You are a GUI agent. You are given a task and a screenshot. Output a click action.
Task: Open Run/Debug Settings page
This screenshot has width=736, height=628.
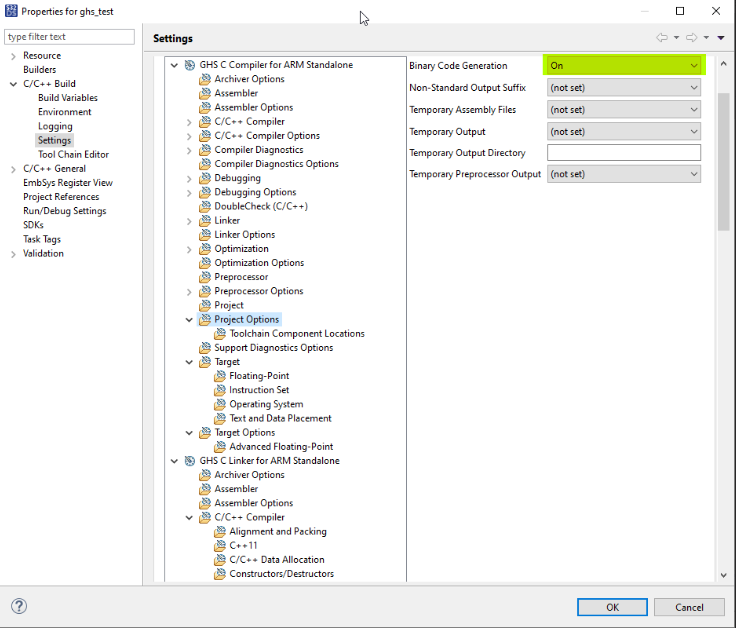click(65, 211)
